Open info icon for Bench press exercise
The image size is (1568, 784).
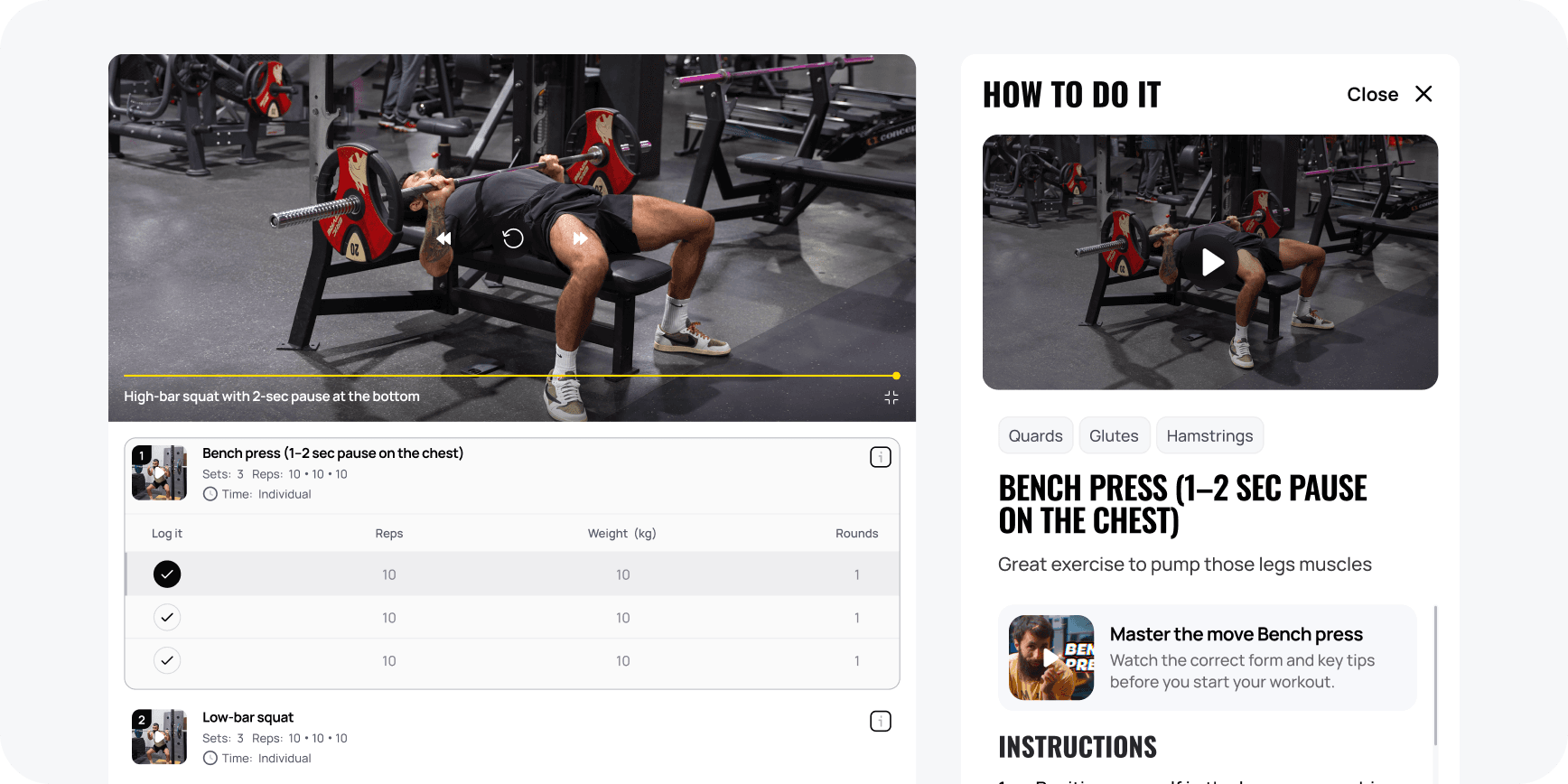coord(881,457)
